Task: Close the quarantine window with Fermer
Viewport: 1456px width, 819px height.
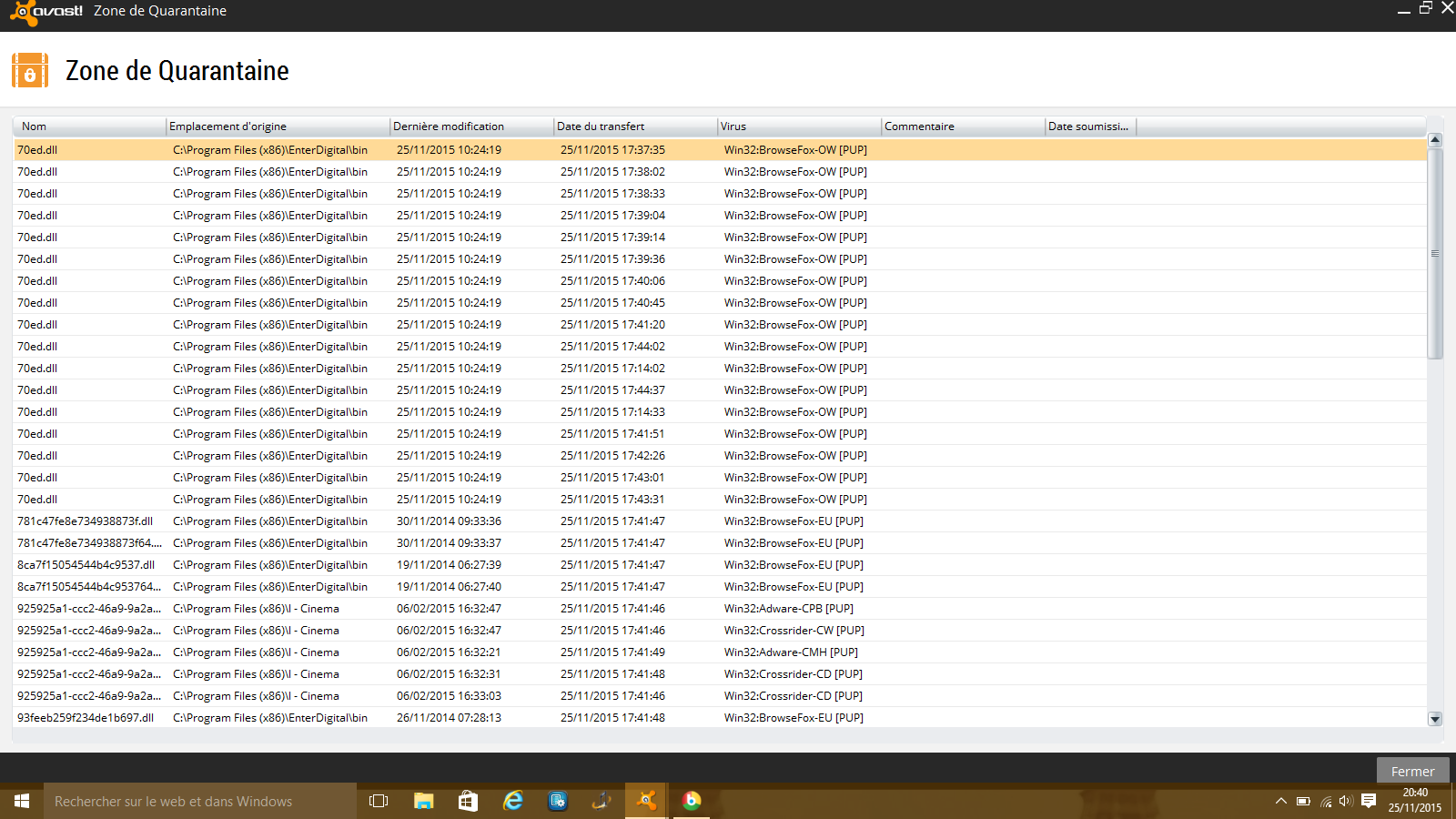Action: coord(1412,771)
